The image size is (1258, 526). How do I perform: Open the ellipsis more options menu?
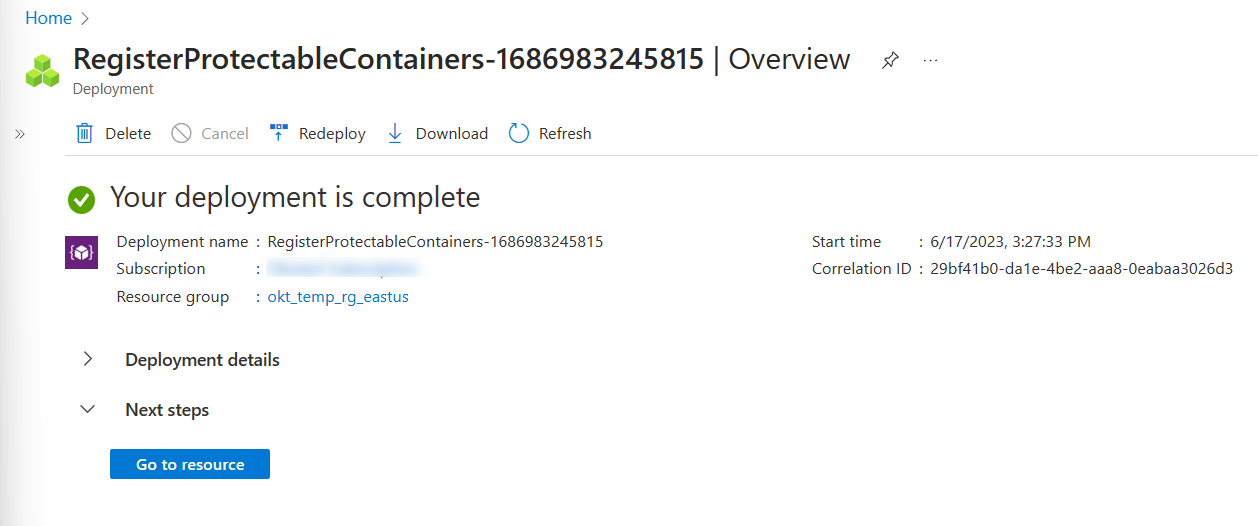point(931,61)
